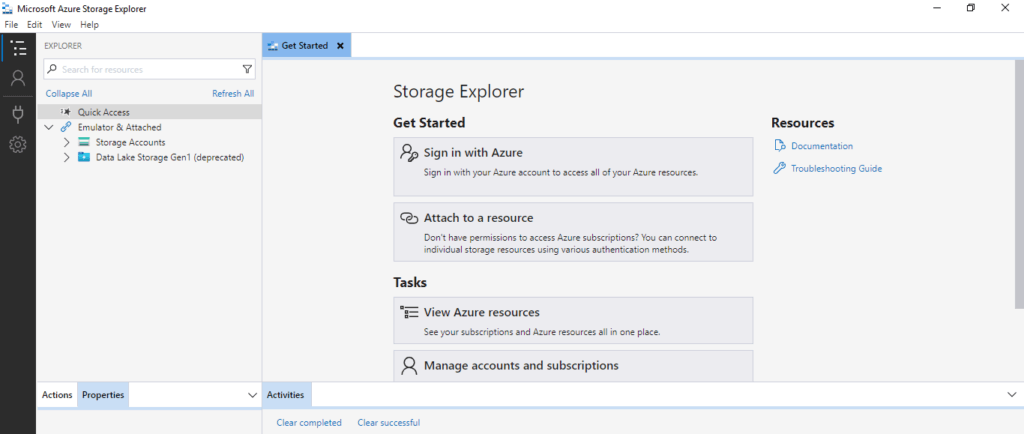Screen dimensions: 1024x434
Task: Click the Emulator & Attached link icon
Action: (x=66, y=127)
